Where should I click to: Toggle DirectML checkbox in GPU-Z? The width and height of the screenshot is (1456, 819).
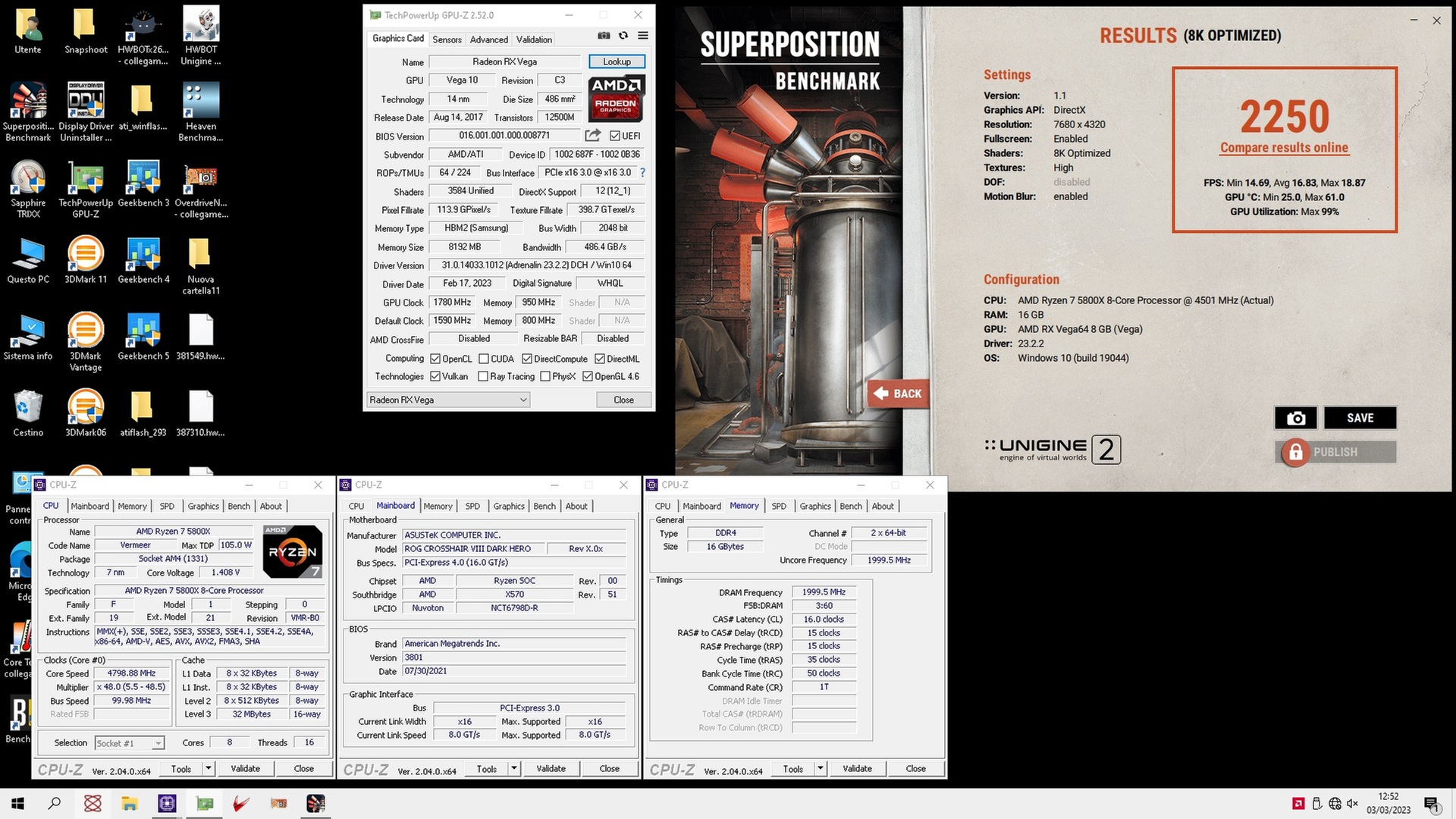click(600, 359)
